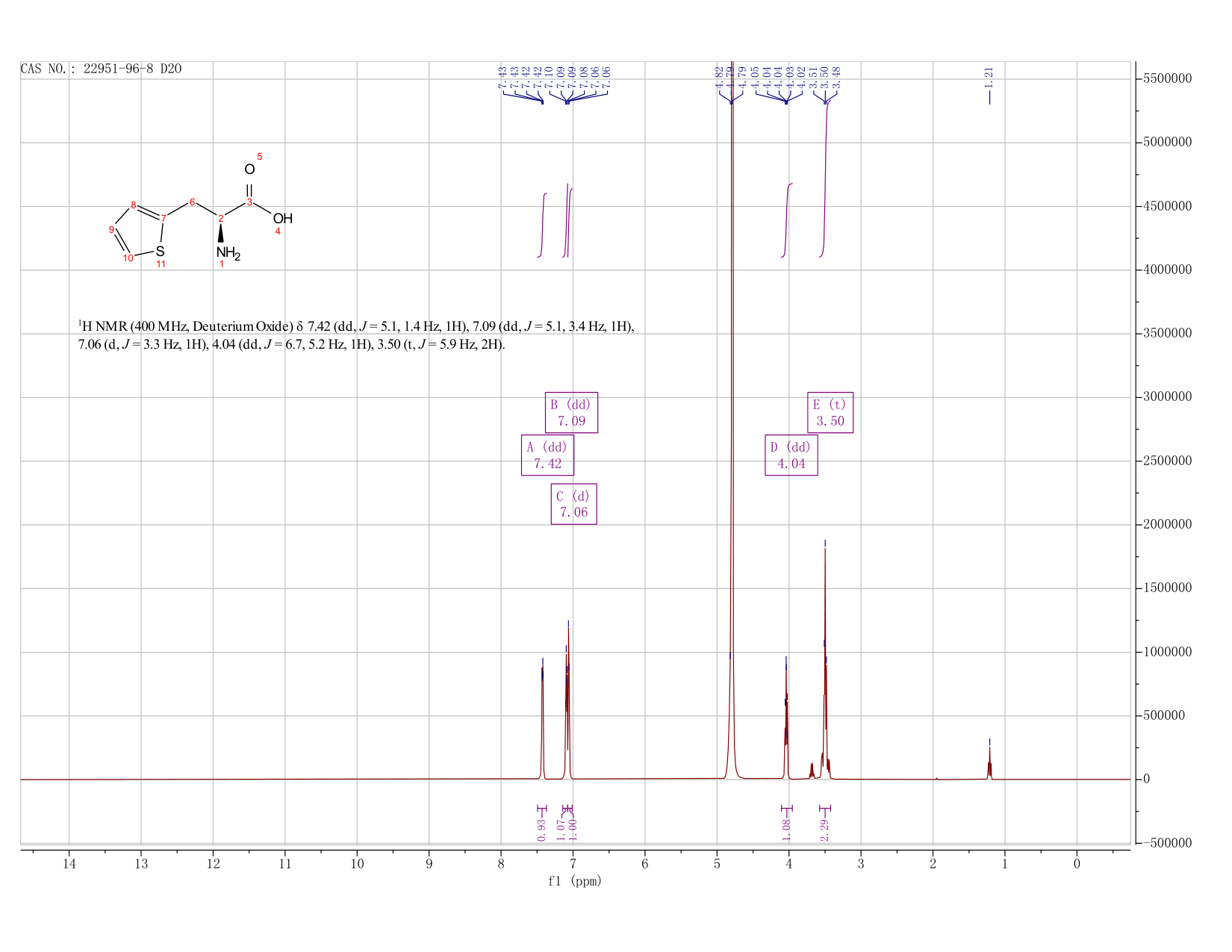This screenshot has height=952, width=1232.
Task: Click the integral value 1.08
Action: click(786, 829)
